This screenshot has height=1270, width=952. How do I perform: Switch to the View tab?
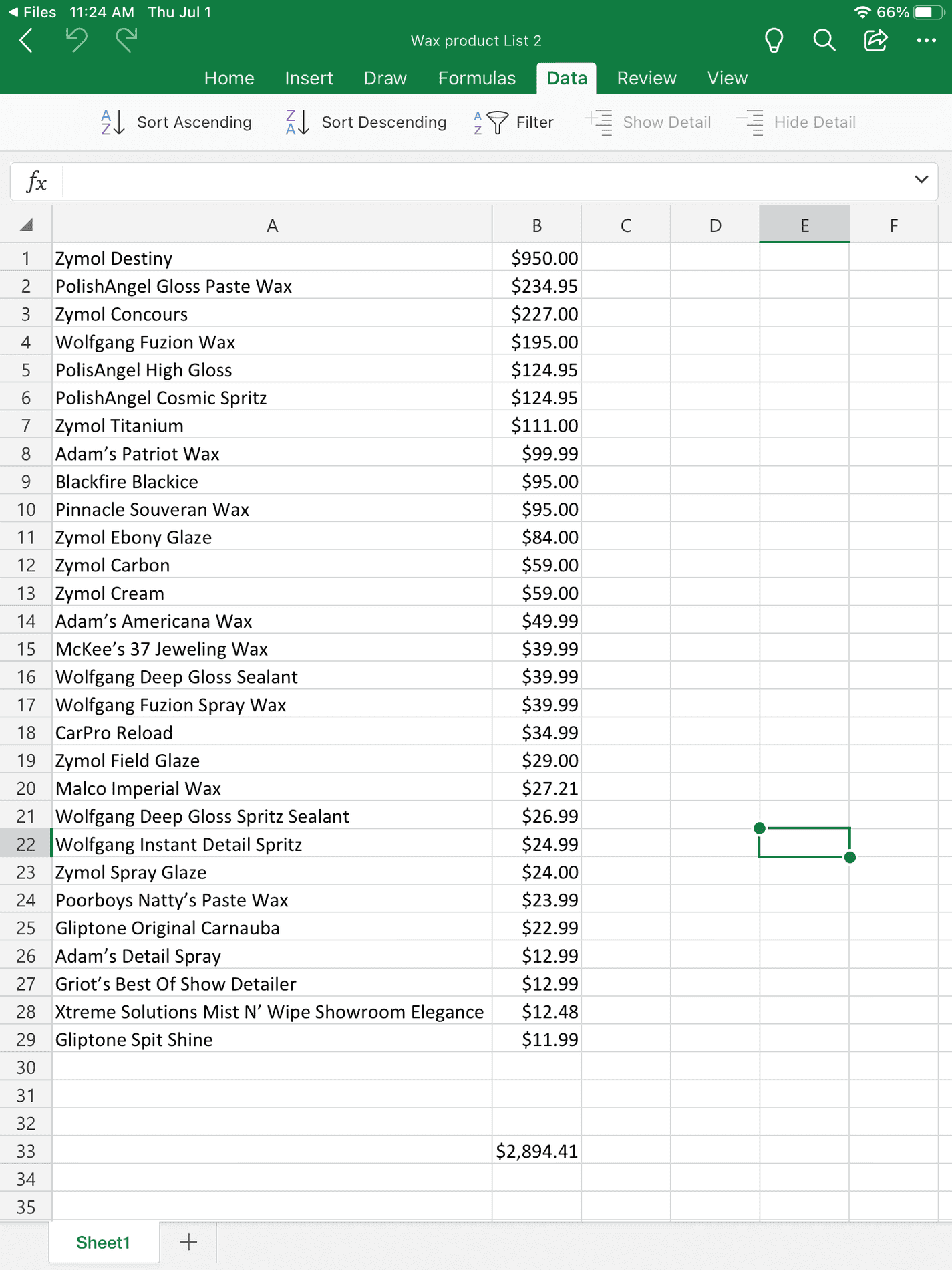(x=727, y=78)
